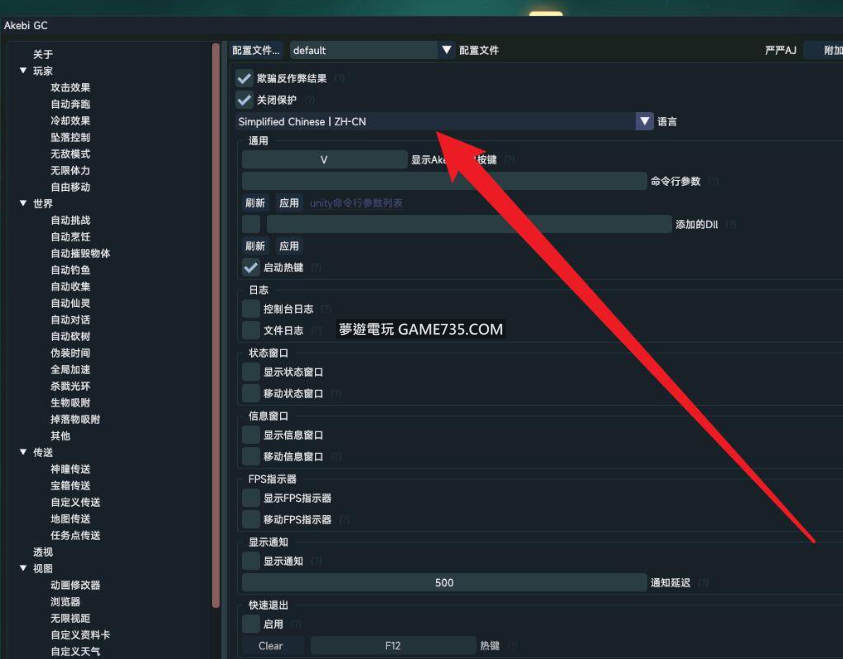Select 无敌模式 in the sidebar
843x659 pixels.
tap(70, 154)
